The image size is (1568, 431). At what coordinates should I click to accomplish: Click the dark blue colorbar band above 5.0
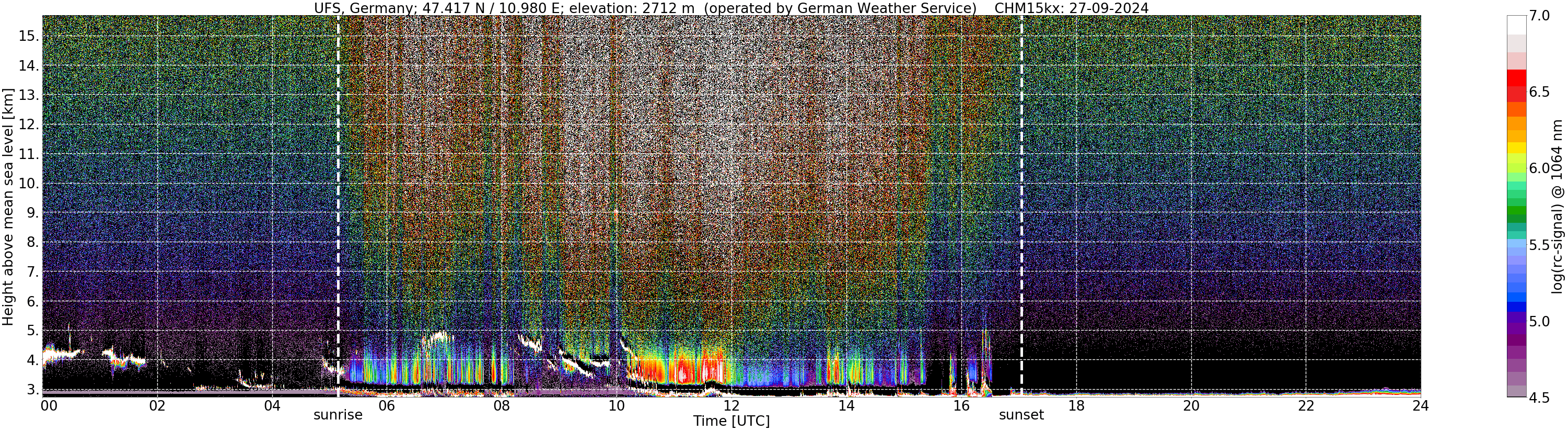(x=1516, y=307)
